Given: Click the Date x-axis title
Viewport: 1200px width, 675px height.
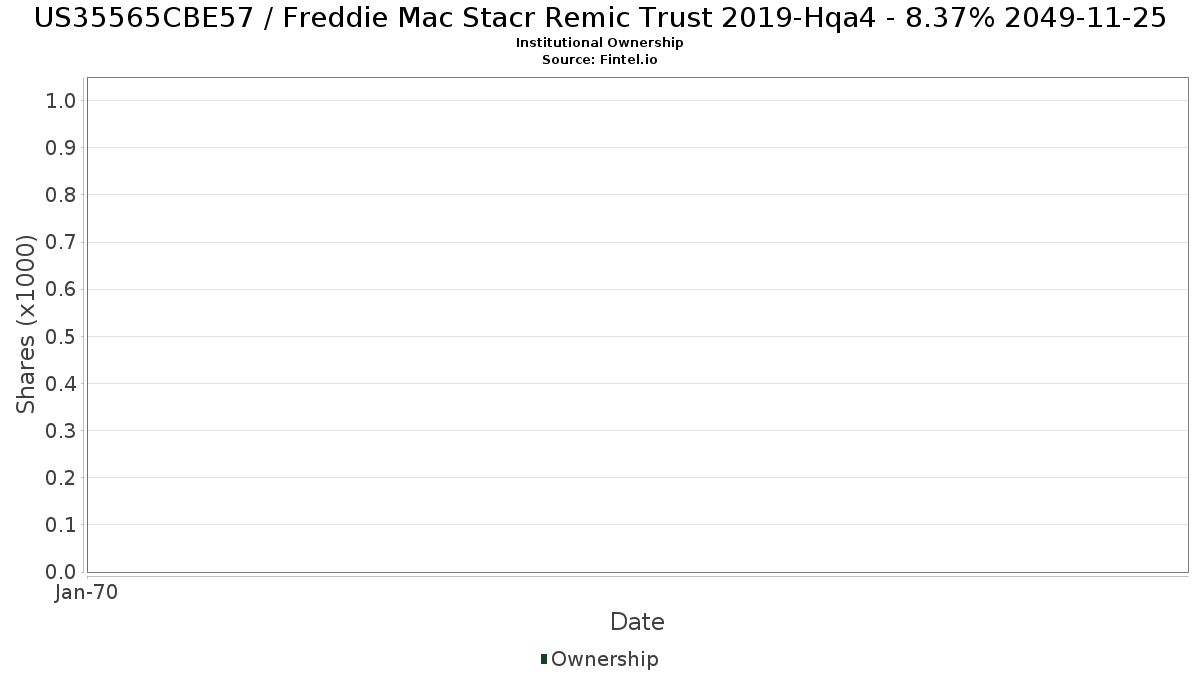Looking at the screenshot, I should 637,622.
